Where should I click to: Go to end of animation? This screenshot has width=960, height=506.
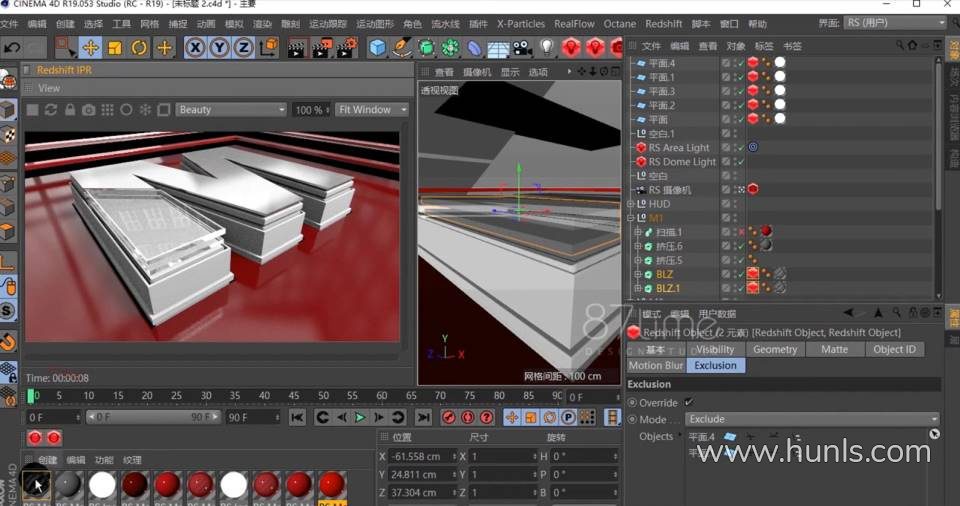(x=423, y=417)
